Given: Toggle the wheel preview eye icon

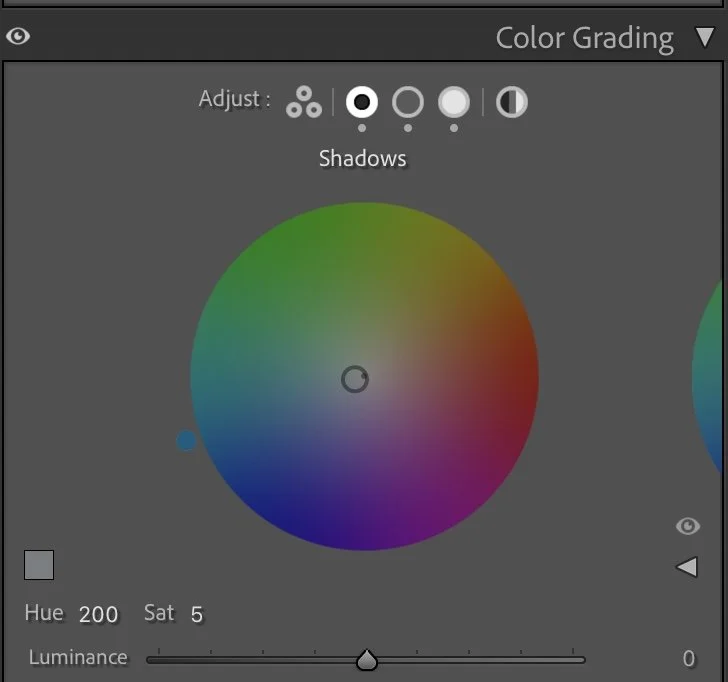Looking at the screenshot, I should pyautogui.click(x=688, y=526).
